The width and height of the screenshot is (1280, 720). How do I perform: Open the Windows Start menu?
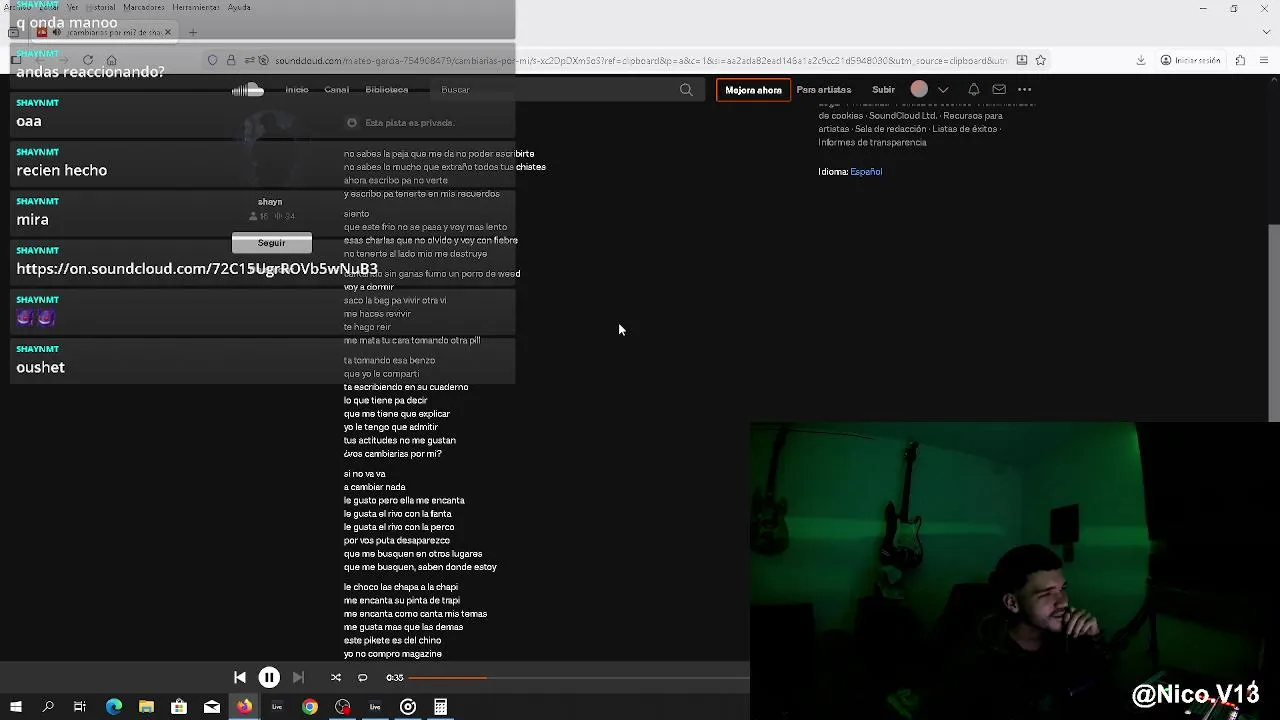pyautogui.click(x=15, y=707)
